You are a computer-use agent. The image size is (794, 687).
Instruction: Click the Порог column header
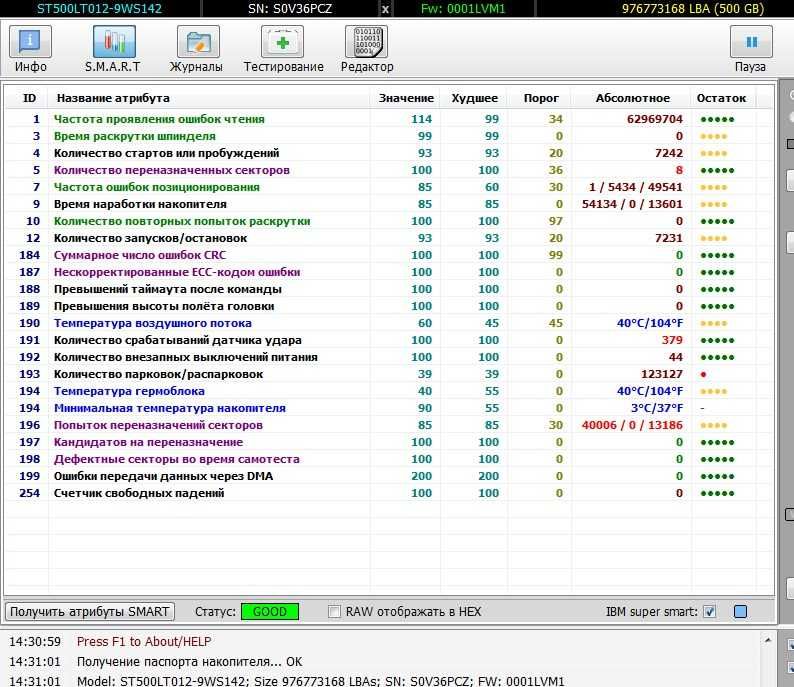tap(541, 98)
